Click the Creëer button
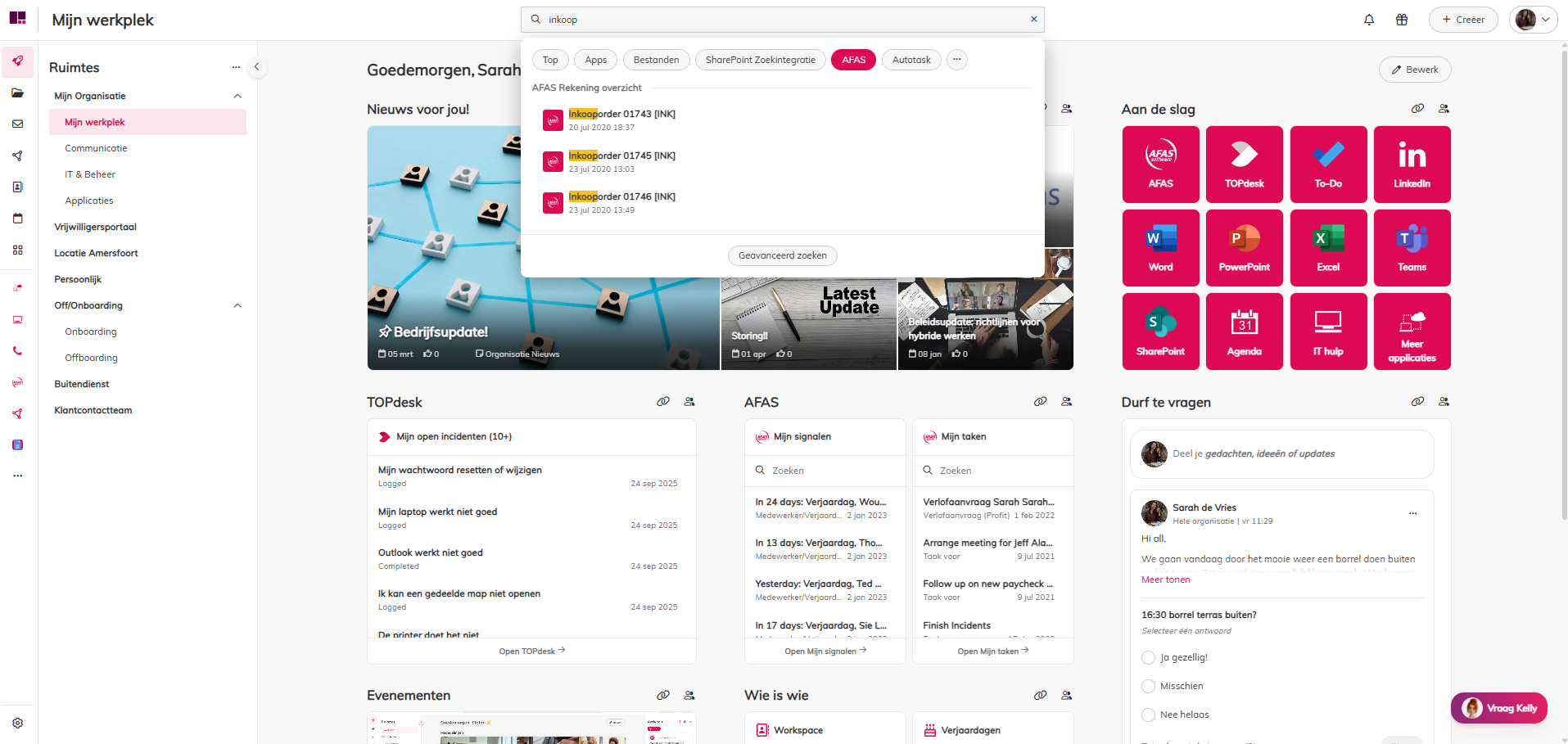 point(1463,20)
